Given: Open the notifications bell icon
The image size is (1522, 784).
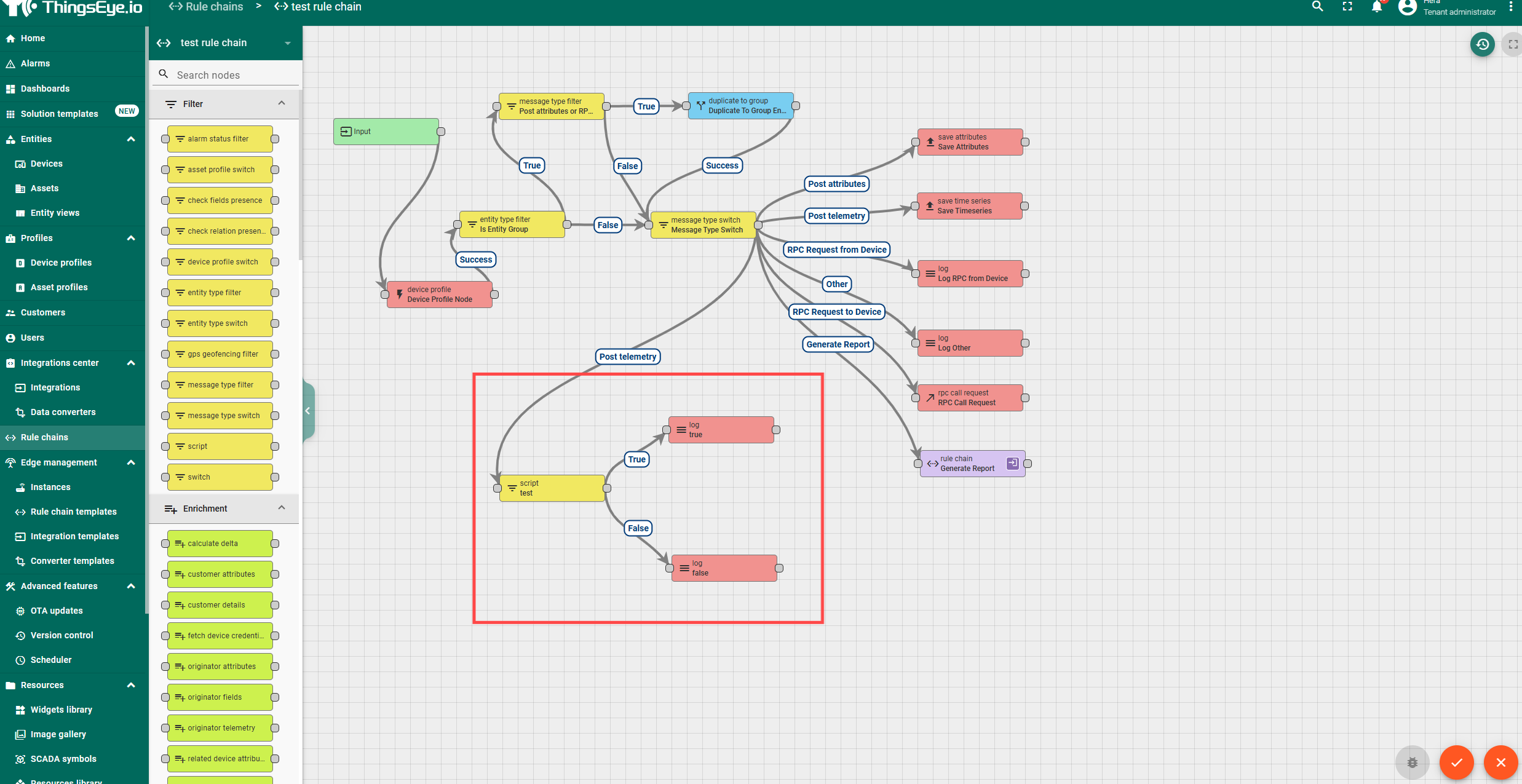Looking at the screenshot, I should pos(1377,7).
